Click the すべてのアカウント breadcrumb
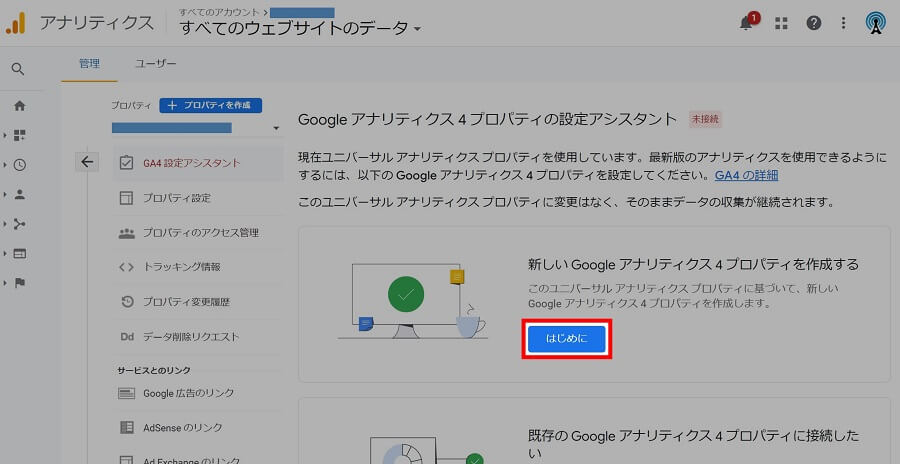 218,11
